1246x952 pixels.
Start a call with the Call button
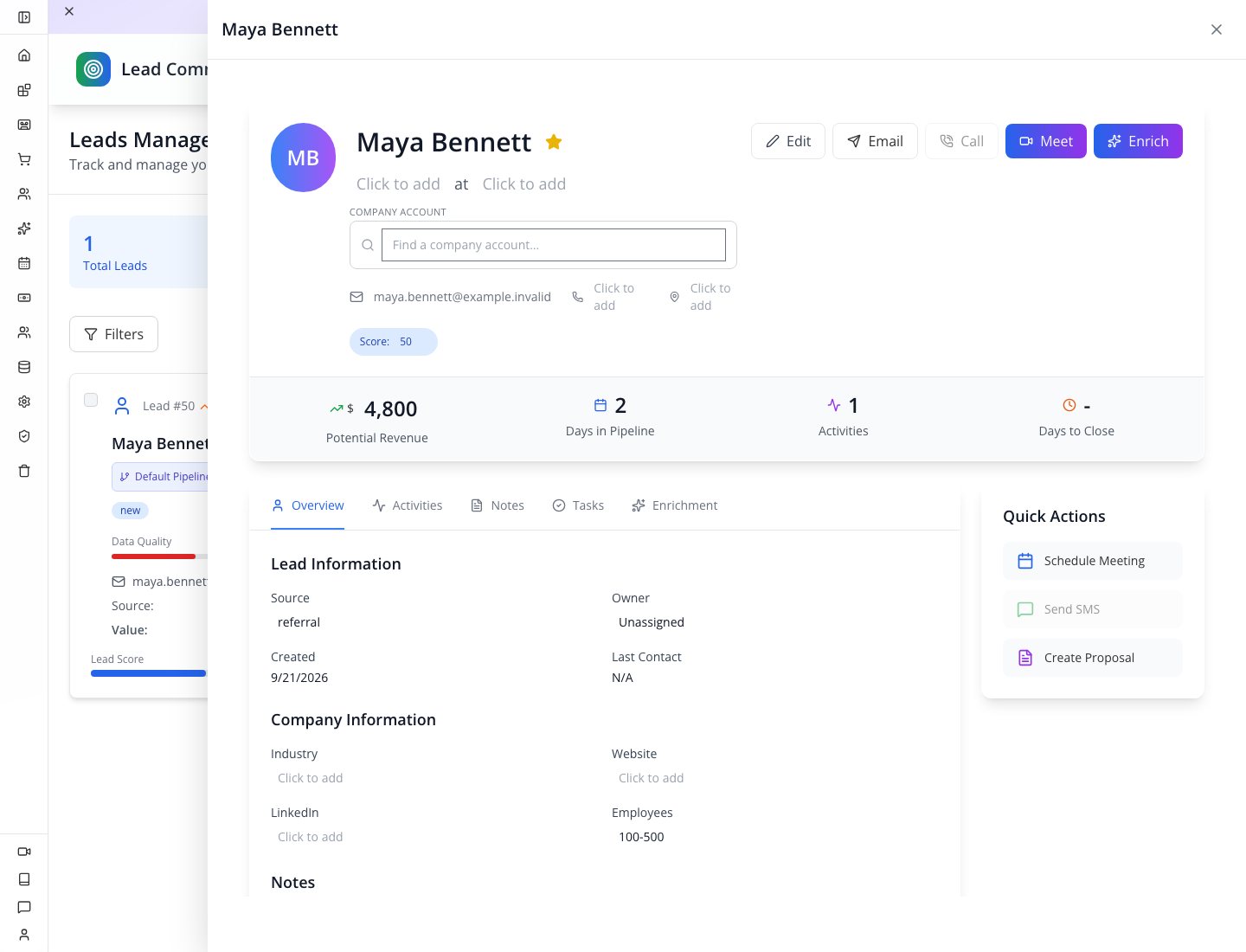point(961,141)
